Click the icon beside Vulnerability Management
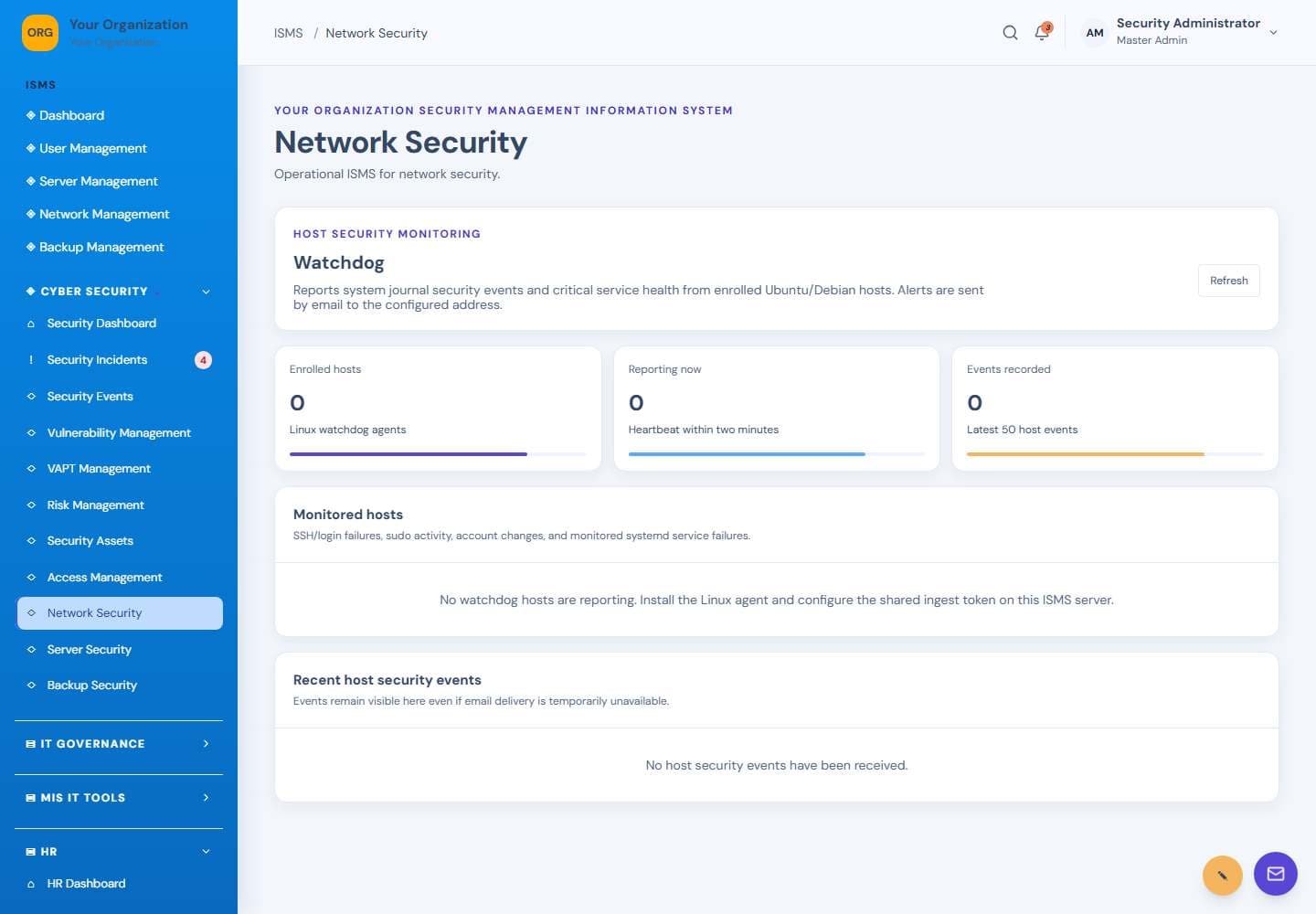The width and height of the screenshot is (1316, 914). (31, 433)
